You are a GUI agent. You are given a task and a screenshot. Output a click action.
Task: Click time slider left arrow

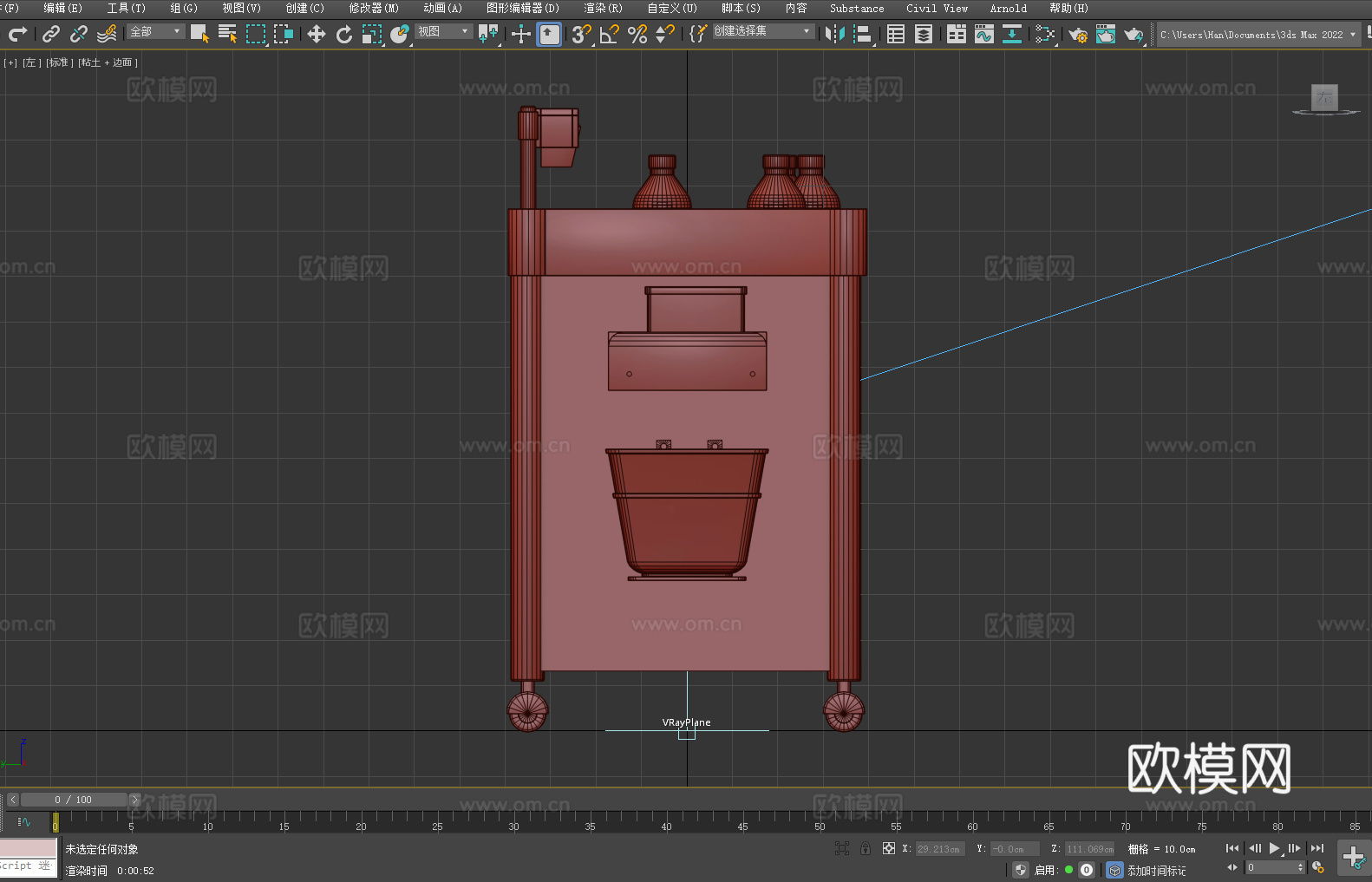(13, 800)
